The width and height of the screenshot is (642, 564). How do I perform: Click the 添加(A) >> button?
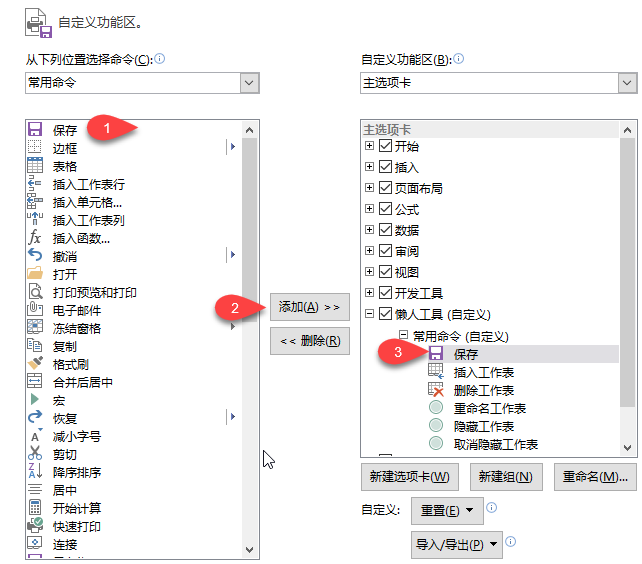click(x=309, y=307)
